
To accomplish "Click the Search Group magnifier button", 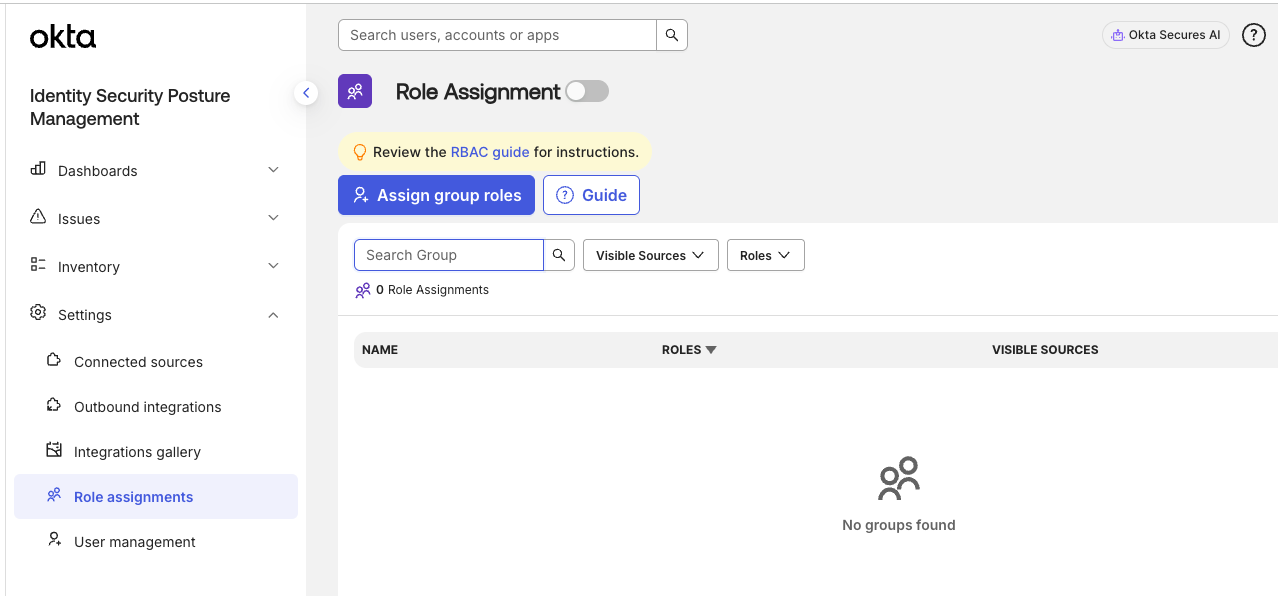I will [x=560, y=255].
